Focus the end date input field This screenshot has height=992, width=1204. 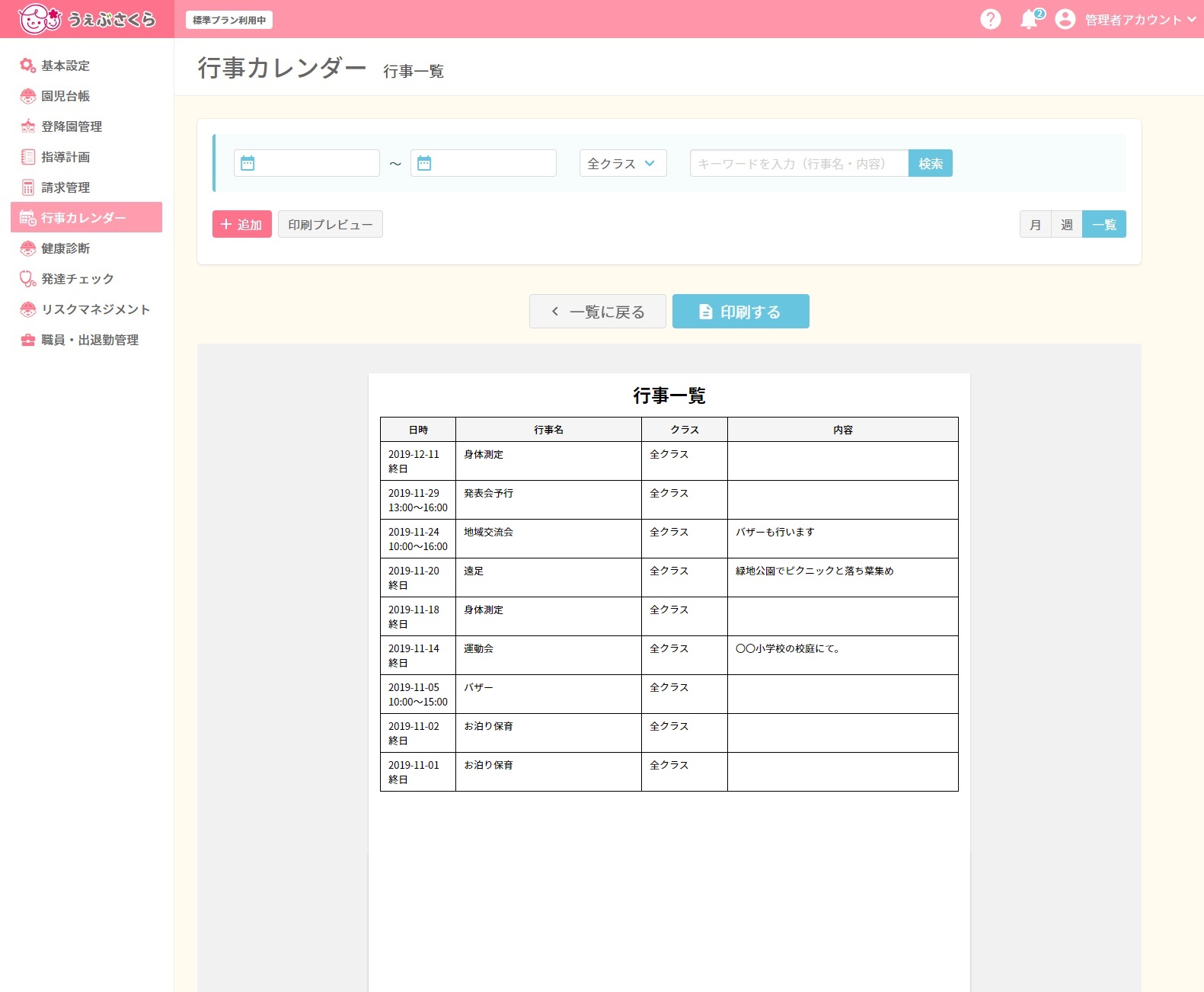click(484, 163)
